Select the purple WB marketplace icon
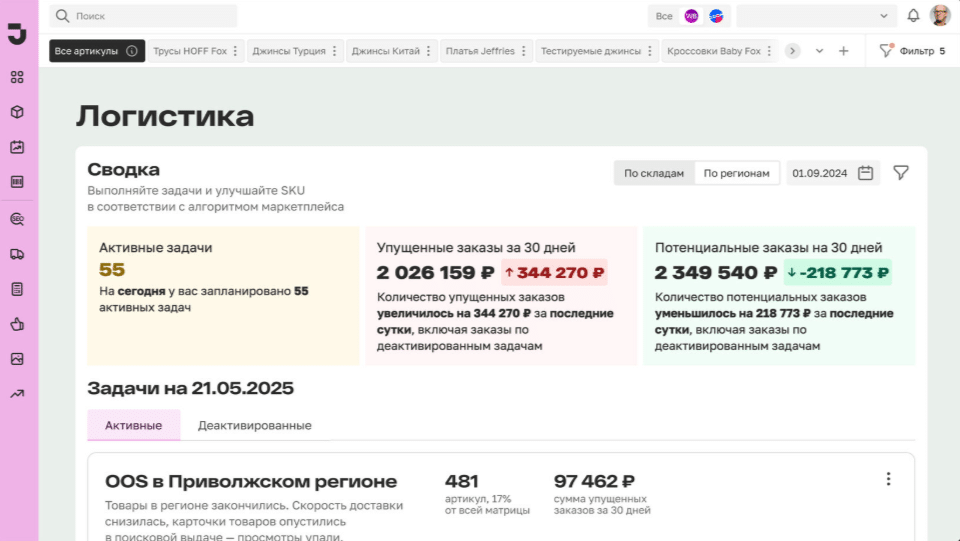Viewport: 960px width, 541px height. click(691, 16)
